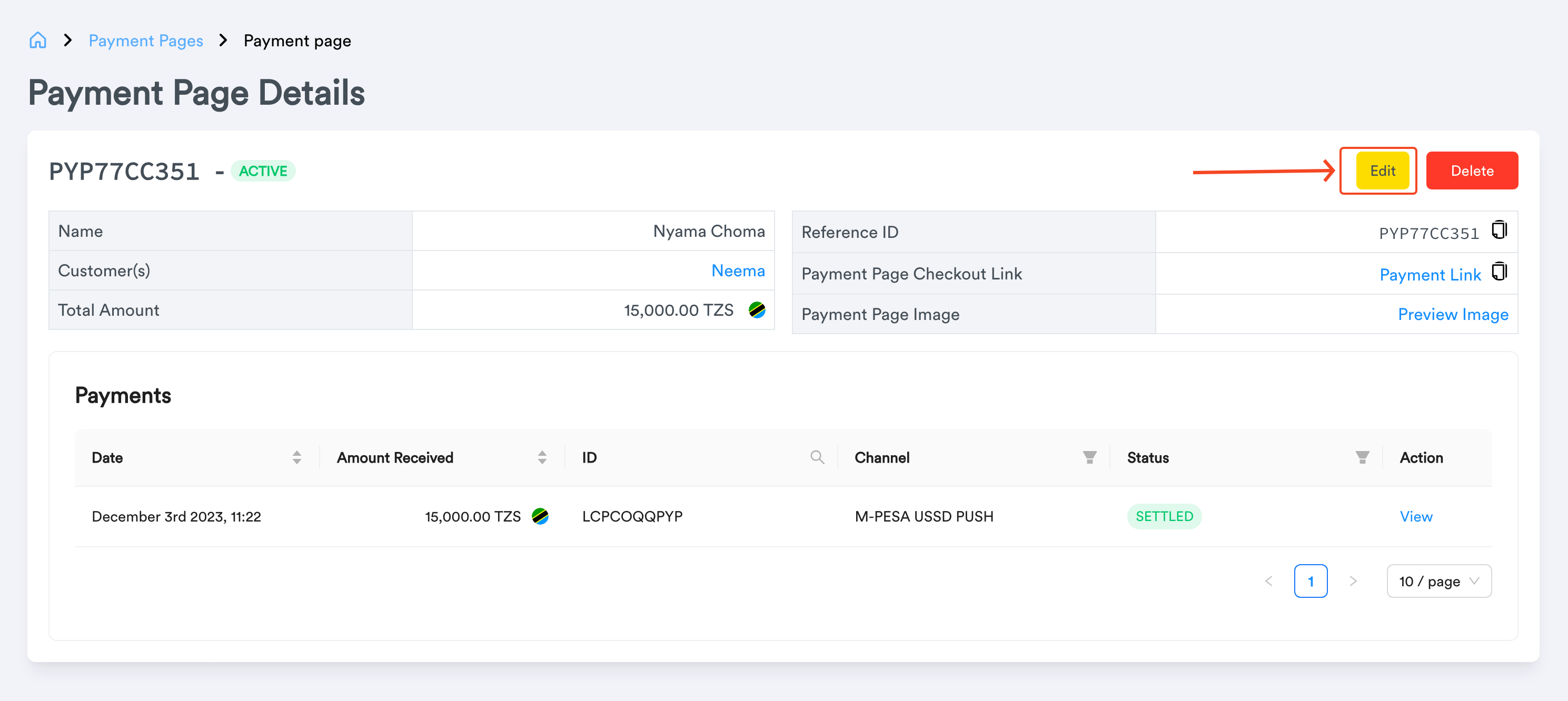The height and width of the screenshot is (701, 1568).
Task: View the LCPCOQQPYP payment details
Action: (1416, 517)
